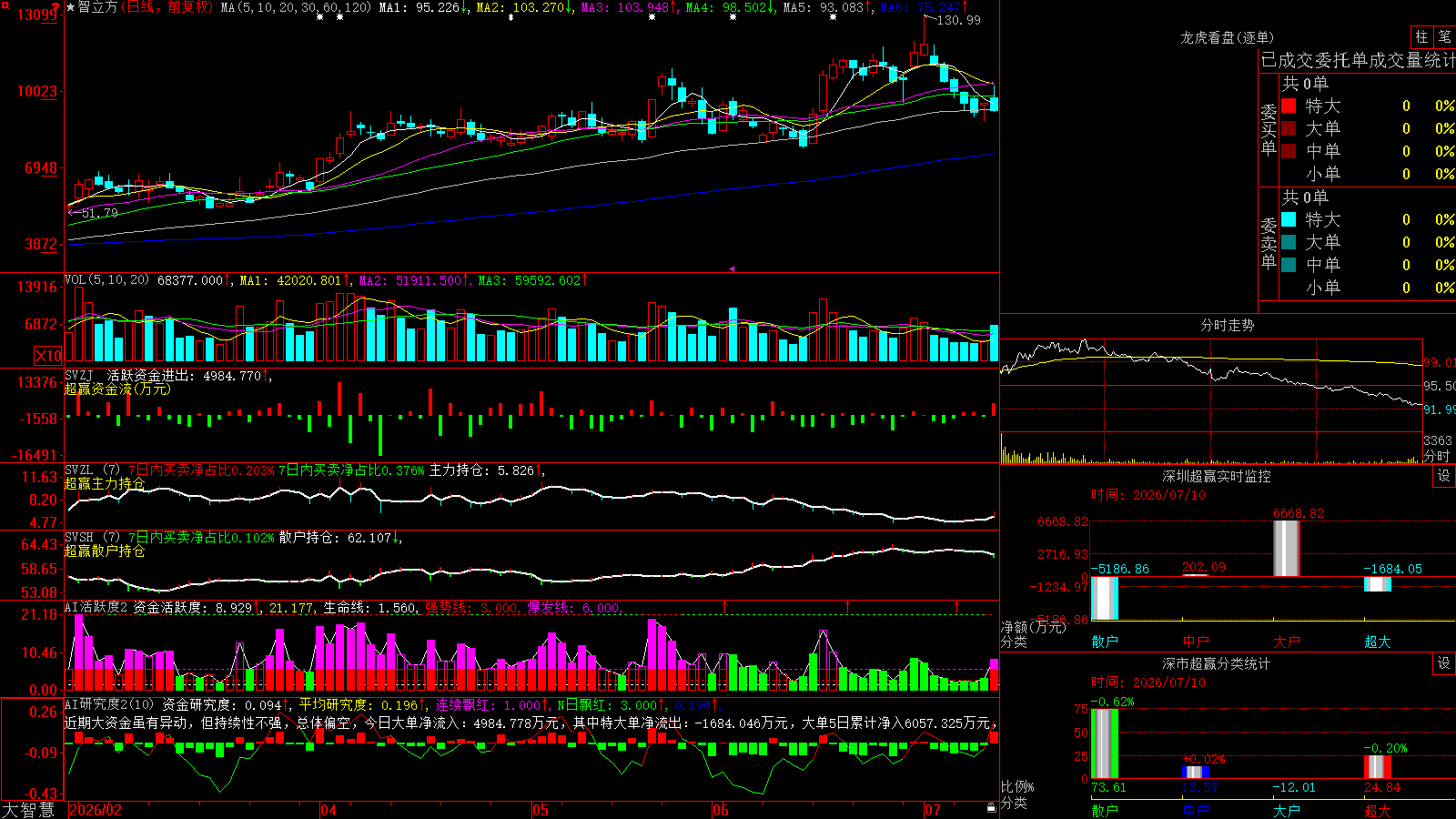Viewport: 1456px width, 819px height.
Task: Click the 6668.82 bar in 深圳超赢实时监控
Action: click(1286, 549)
